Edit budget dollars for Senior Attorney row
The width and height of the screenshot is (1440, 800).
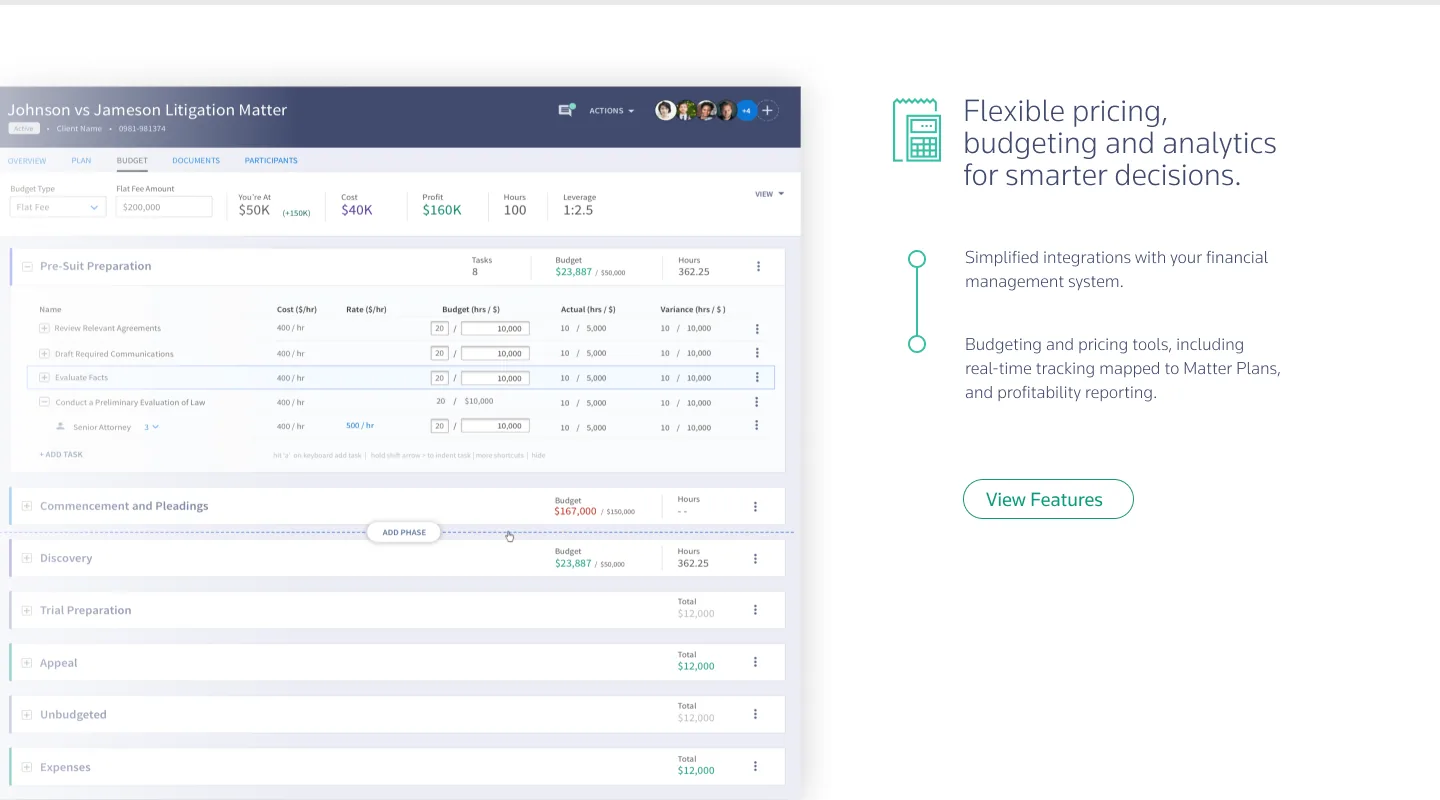click(x=495, y=426)
